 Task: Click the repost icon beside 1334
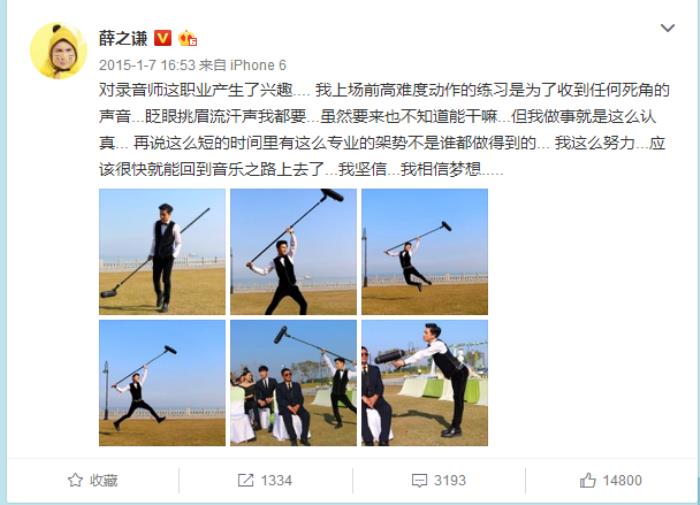246,480
